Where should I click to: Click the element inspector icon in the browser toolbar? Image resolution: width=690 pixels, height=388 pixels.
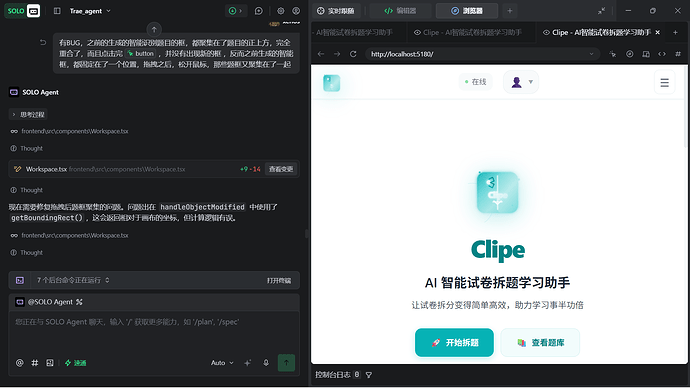pyautogui.click(x=612, y=54)
